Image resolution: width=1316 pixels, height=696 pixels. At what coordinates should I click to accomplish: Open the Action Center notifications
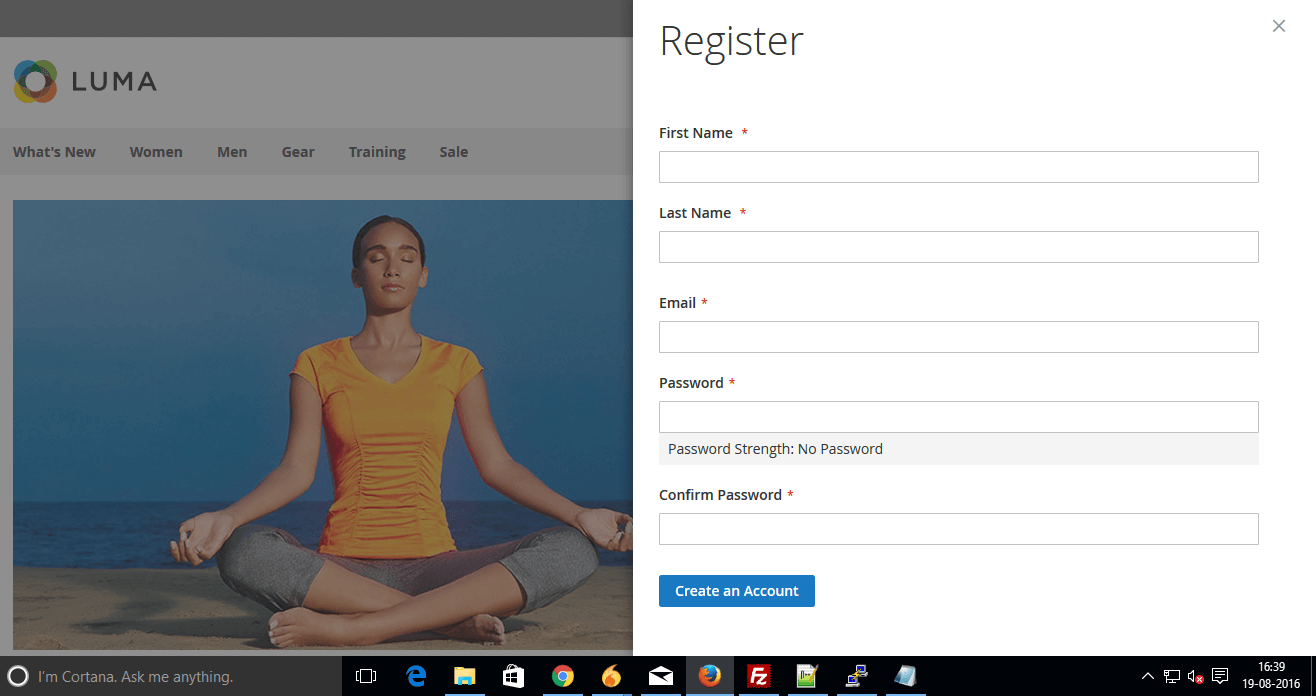[1220, 676]
